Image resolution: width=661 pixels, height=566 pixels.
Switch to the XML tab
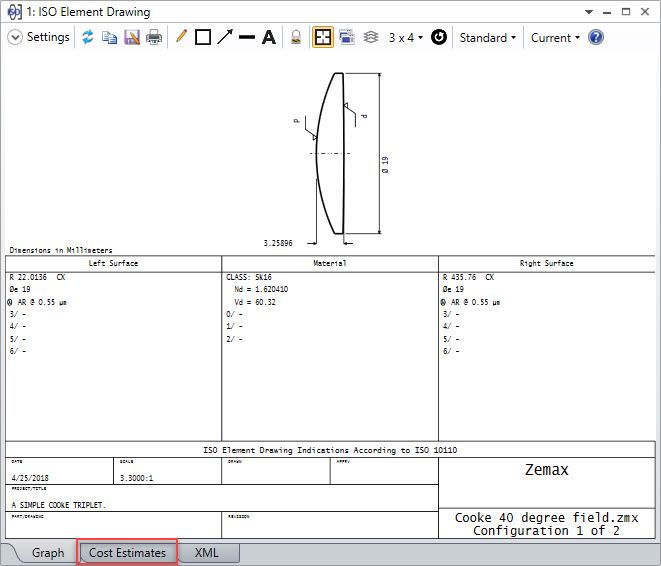(x=207, y=552)
